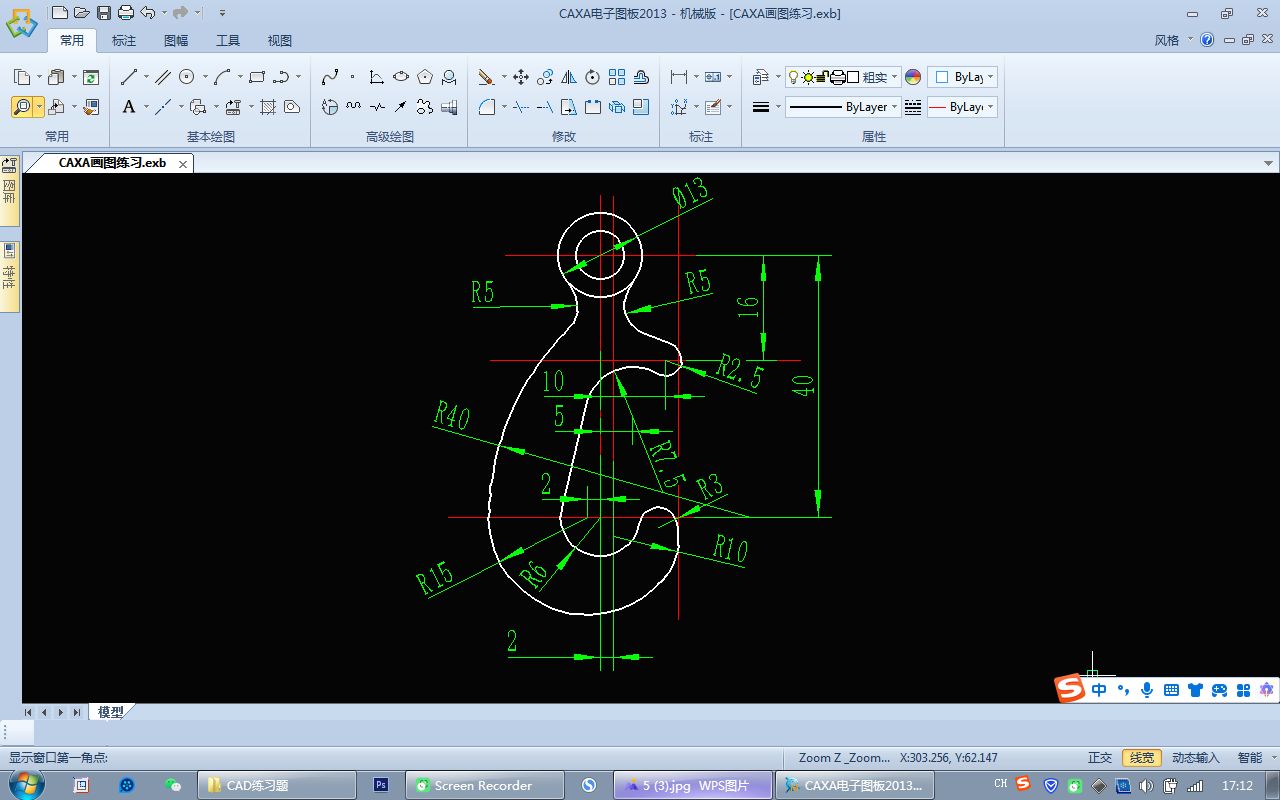Activate the Text tool (A icon)
1280x800 pixels.
click(129, 107)
